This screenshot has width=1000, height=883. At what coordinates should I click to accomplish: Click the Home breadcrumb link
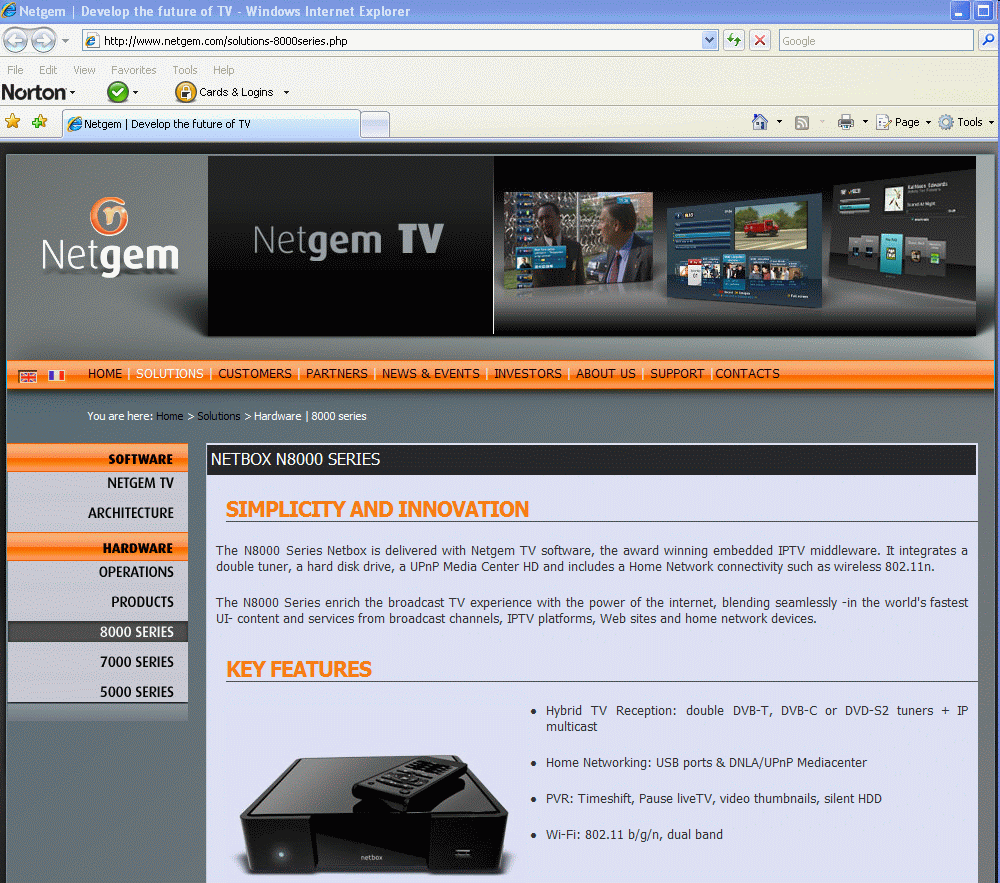pyautogui.click(x=170, y=416)
